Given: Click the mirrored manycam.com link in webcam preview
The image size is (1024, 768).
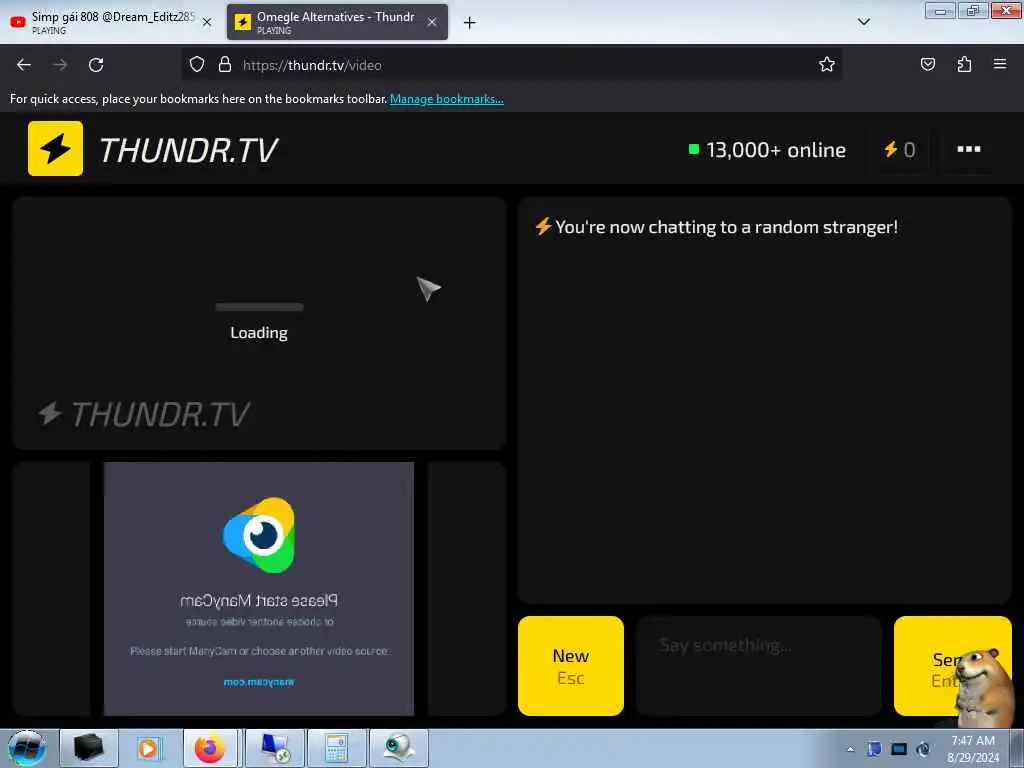Looking at the screenshot, I should click(259, 682).
